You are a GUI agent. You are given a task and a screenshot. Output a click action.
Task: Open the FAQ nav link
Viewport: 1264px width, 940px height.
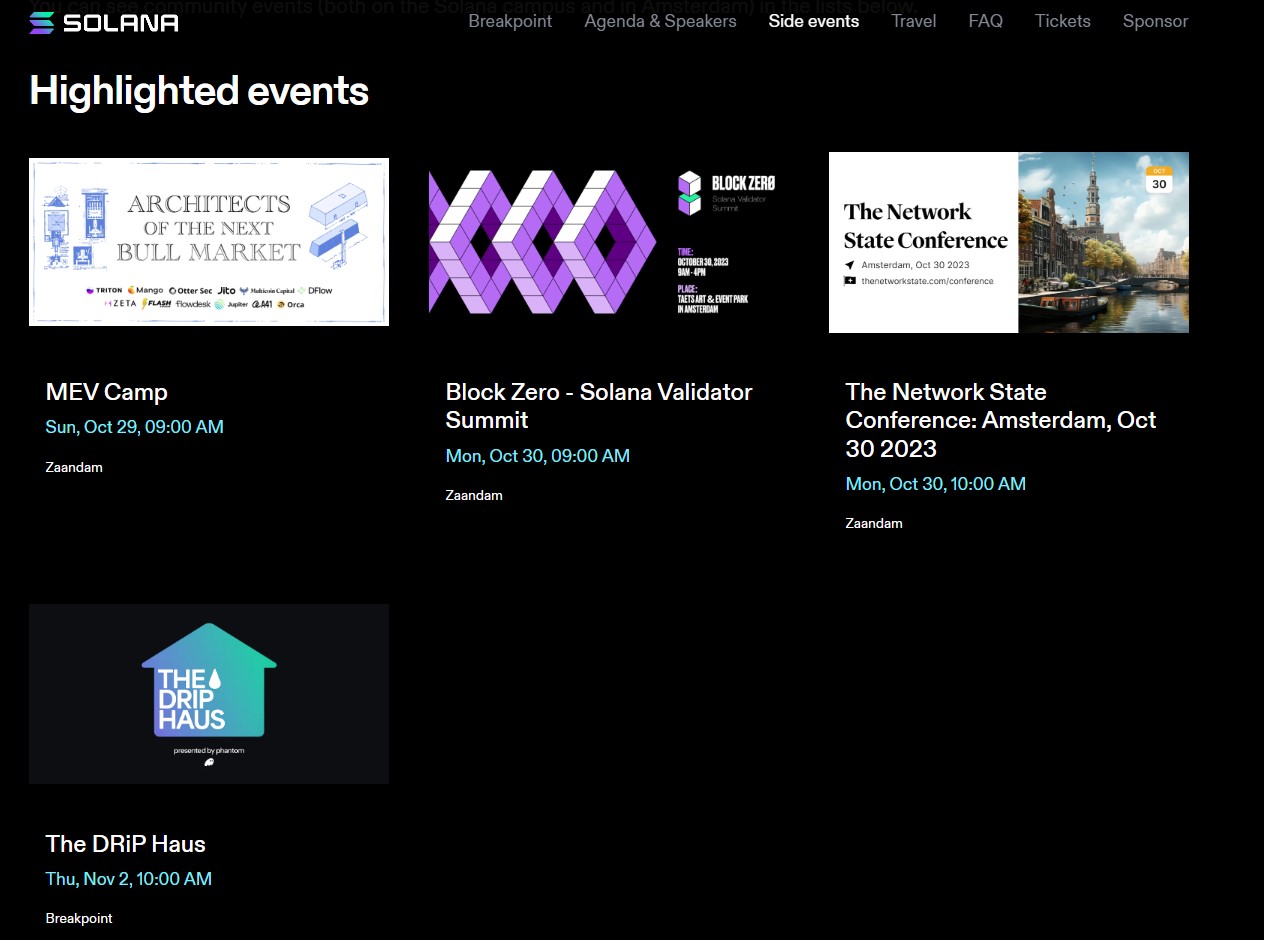(985, 21)
